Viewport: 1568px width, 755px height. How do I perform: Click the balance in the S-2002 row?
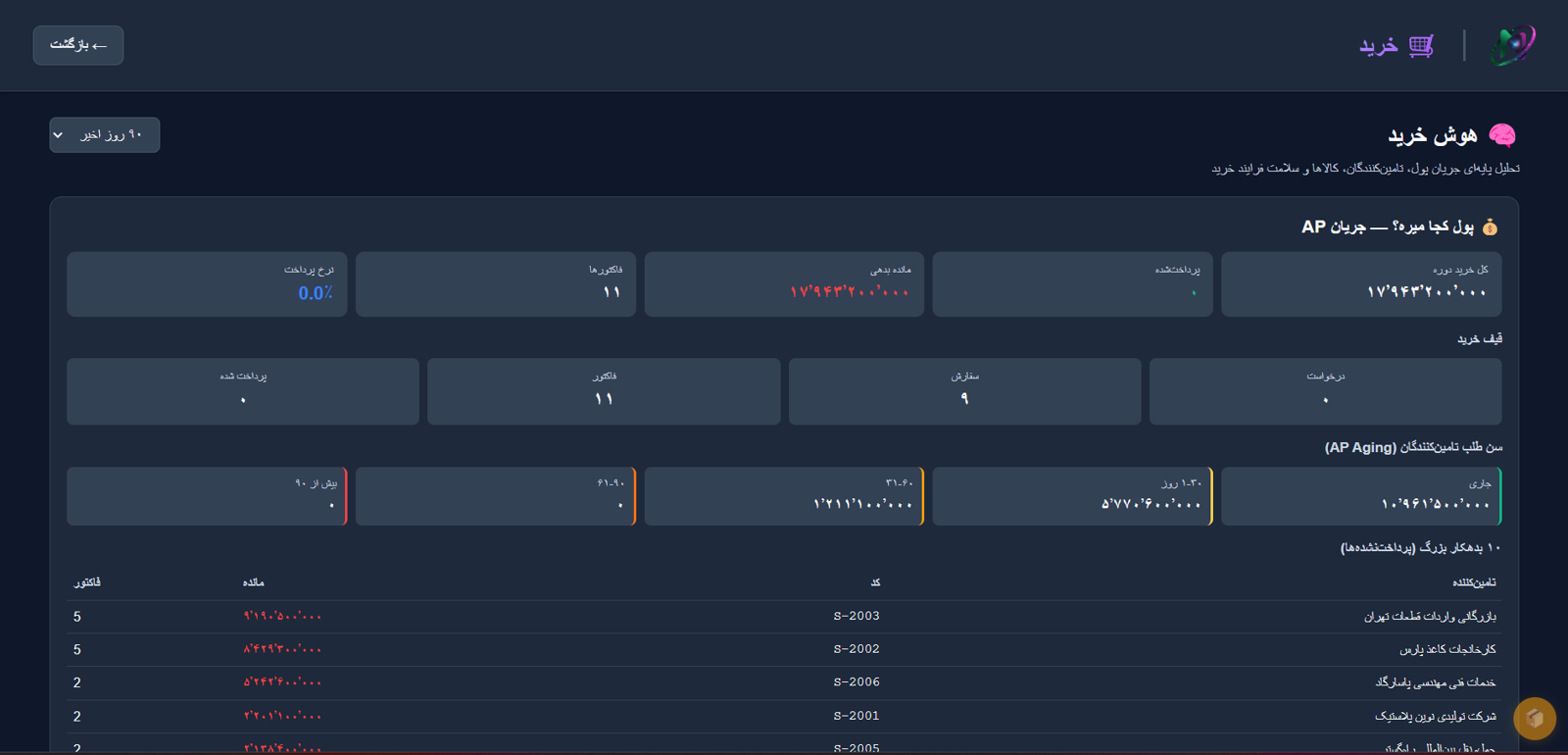[x=282, y=649]
